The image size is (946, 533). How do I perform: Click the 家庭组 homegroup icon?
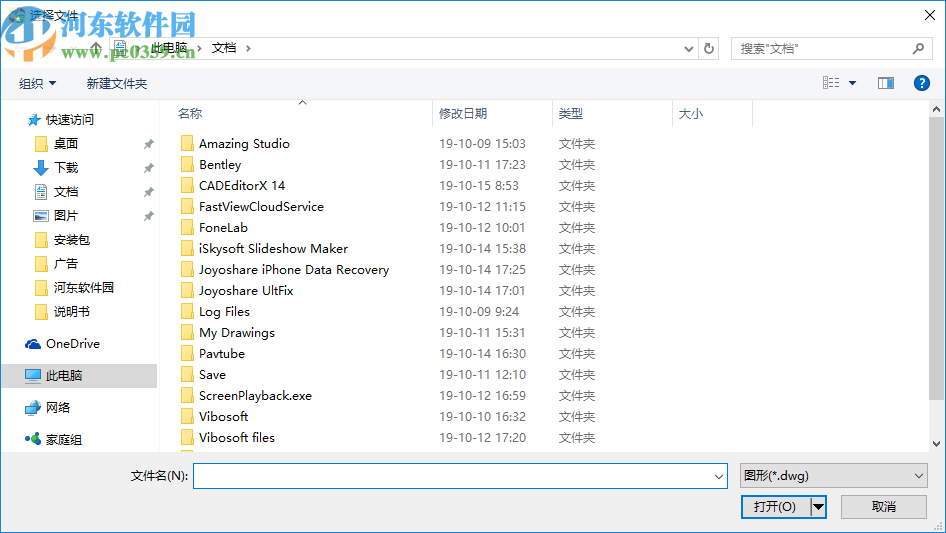pyautogui.click(x=33, y=439)
